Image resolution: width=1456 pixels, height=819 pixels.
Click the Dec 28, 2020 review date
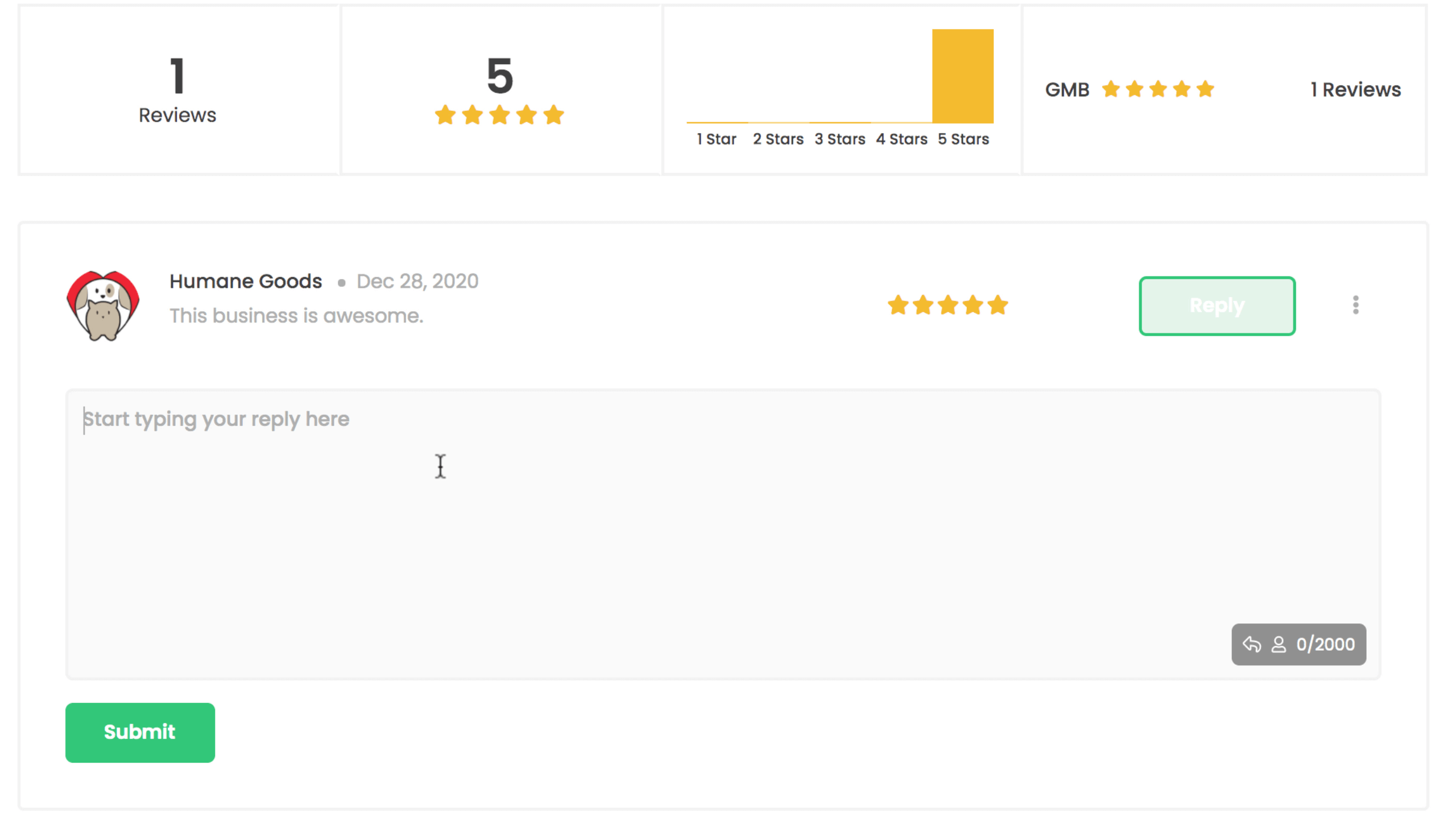tap(417, 281)
